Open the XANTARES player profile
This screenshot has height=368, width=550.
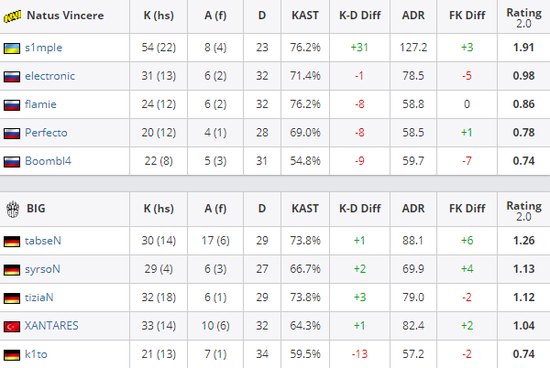(x=51, y=326)
